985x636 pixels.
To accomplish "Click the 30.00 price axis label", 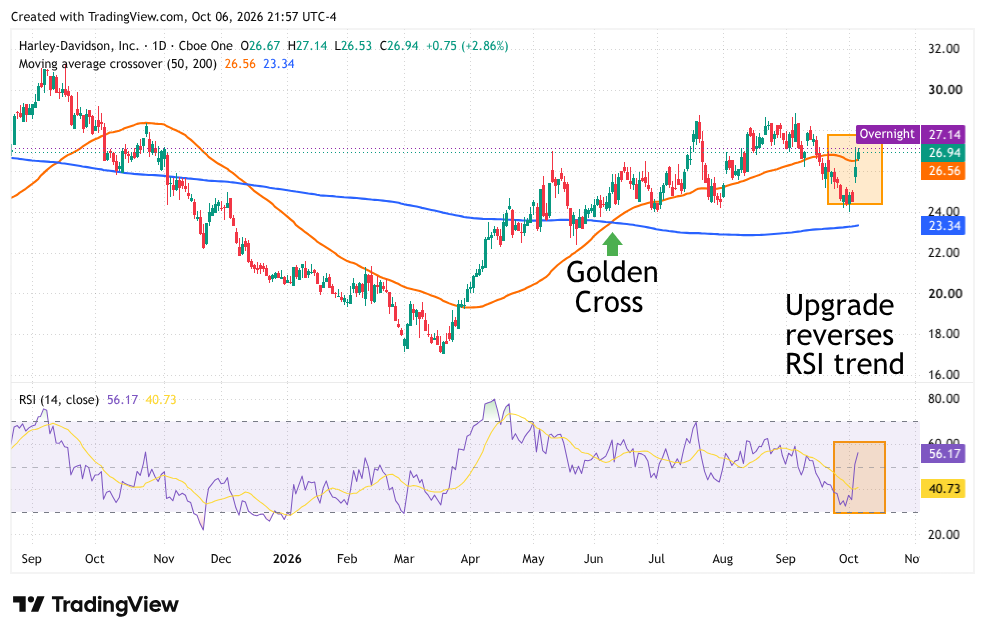I will [944, 89].
